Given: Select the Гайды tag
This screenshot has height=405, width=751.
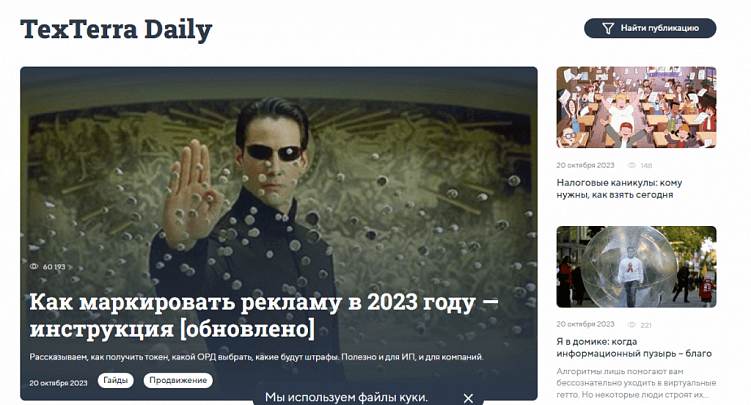Looking at the screenshot, I should pos(115,381).
